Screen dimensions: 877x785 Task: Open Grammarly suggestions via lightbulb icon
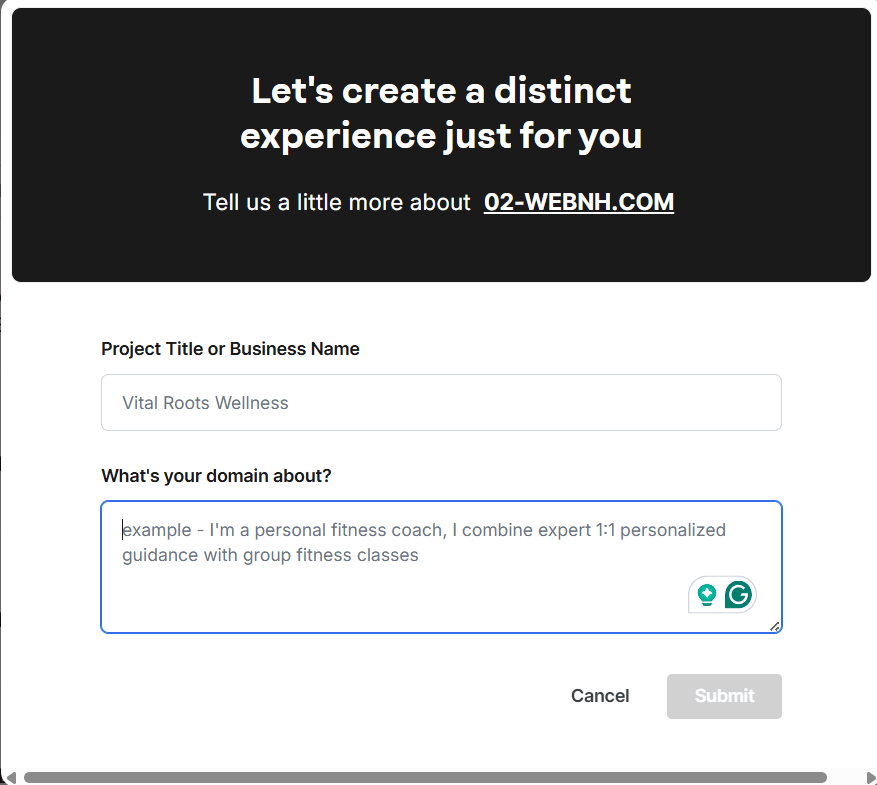[x=707, y=593]
